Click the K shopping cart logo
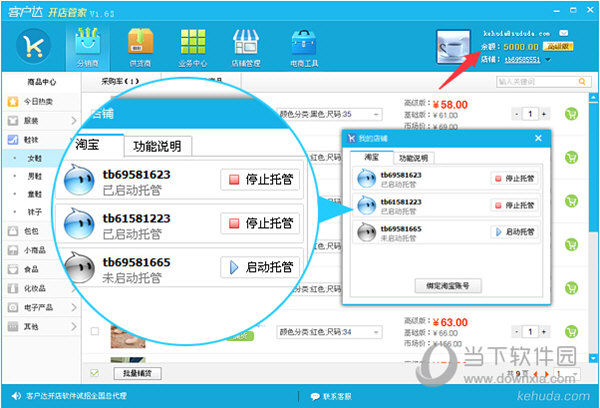Screen dimensions: 600x408 pos(33,46)
